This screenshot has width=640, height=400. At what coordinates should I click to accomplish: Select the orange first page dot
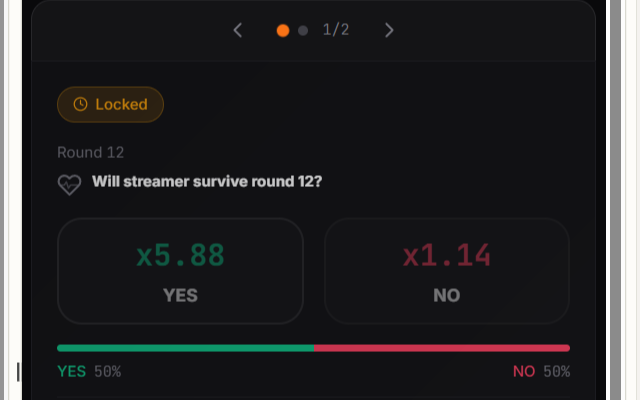pos(283,30)
